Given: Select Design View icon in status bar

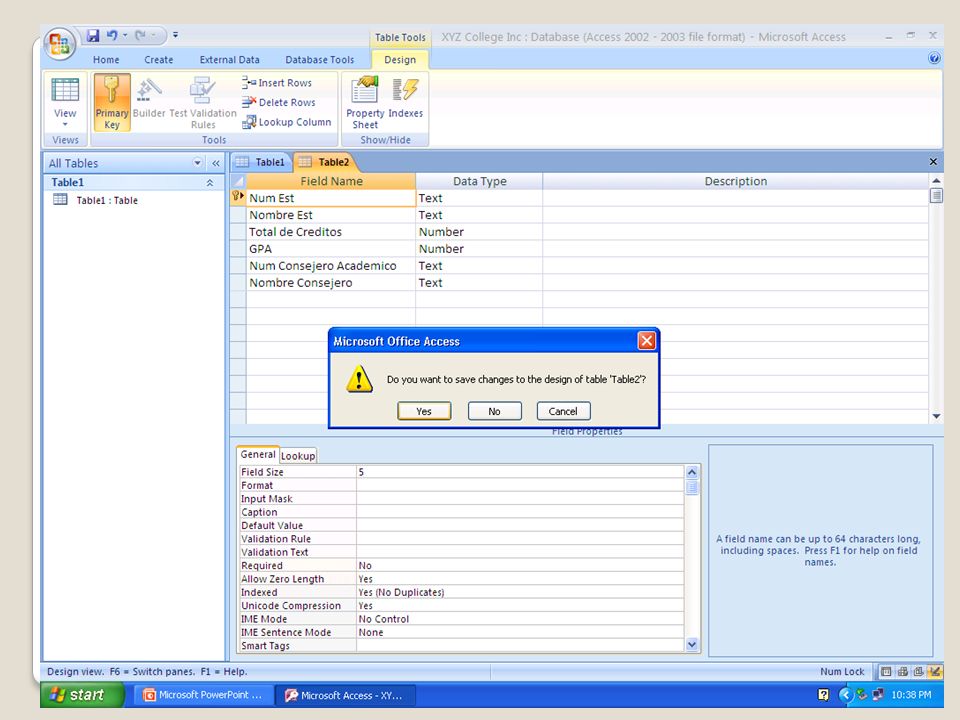Looking at the screenshot, I should click(x=935, y=672).
